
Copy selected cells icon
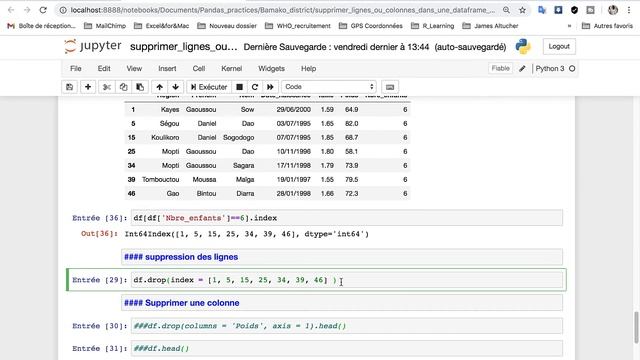pos(123,87)
